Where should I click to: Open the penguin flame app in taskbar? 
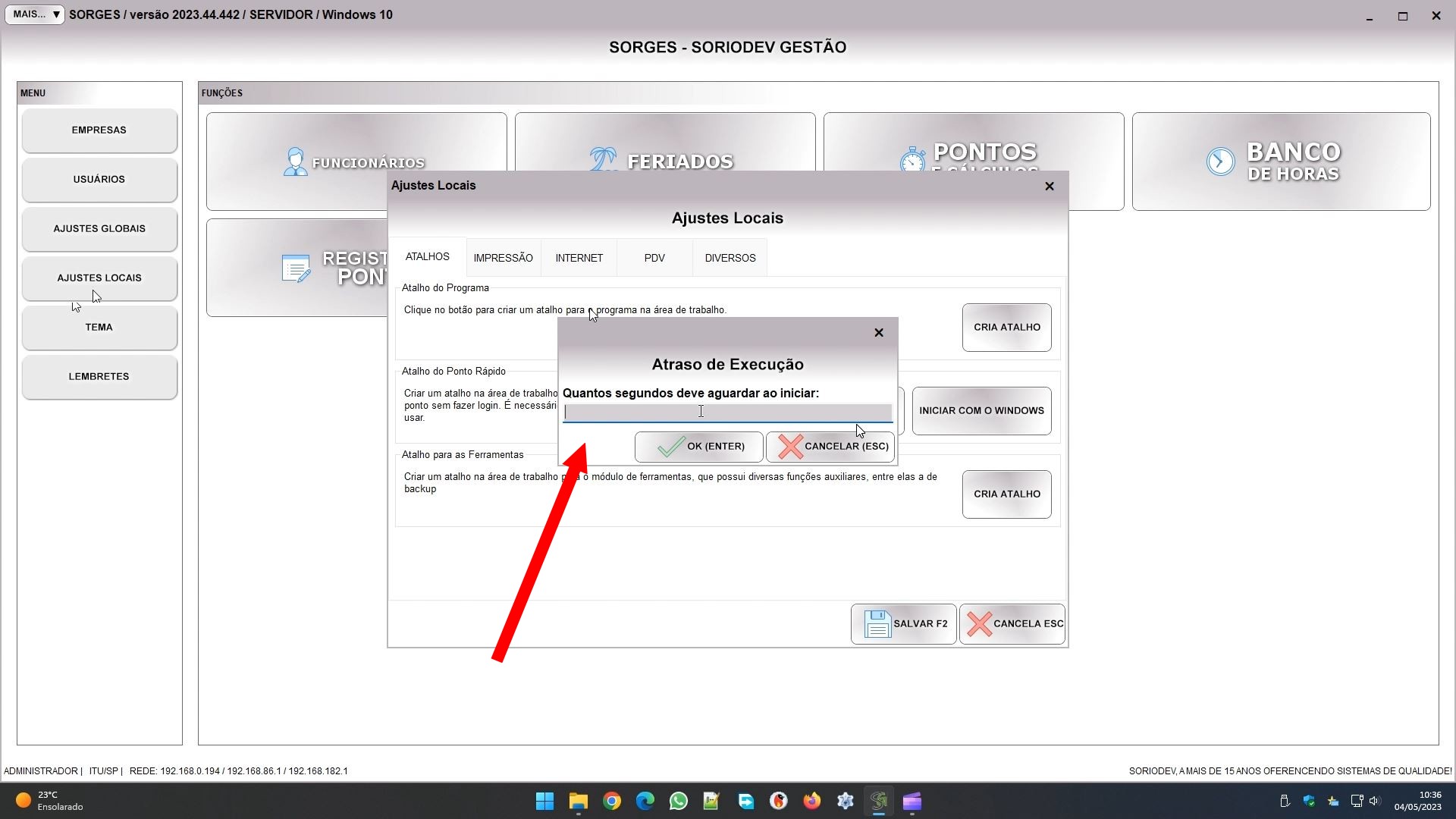point(779,802)
